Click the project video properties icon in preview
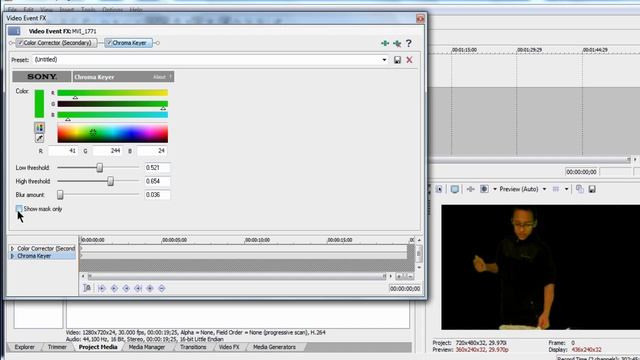 [x=439, y=189]
